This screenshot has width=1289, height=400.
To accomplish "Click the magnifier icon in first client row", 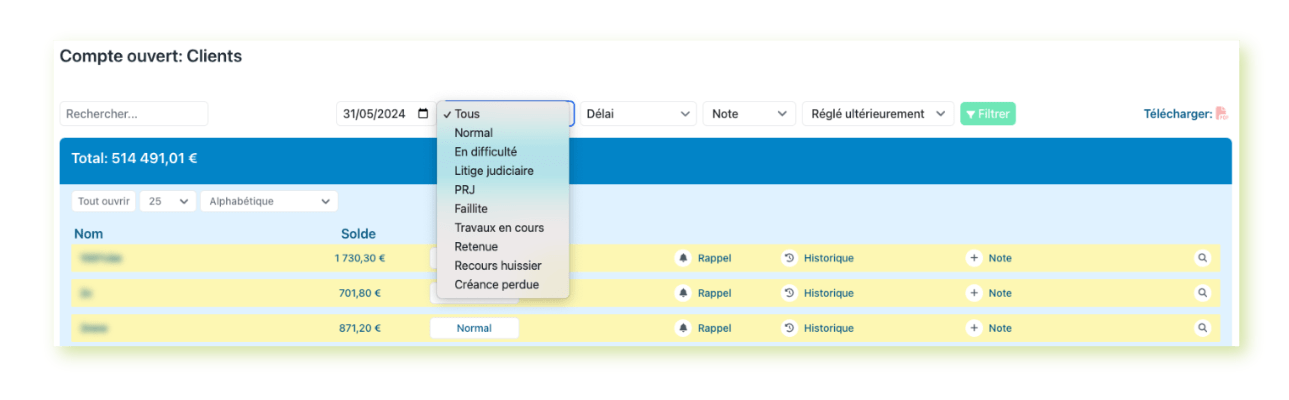I will click(x=1202, y=258).
